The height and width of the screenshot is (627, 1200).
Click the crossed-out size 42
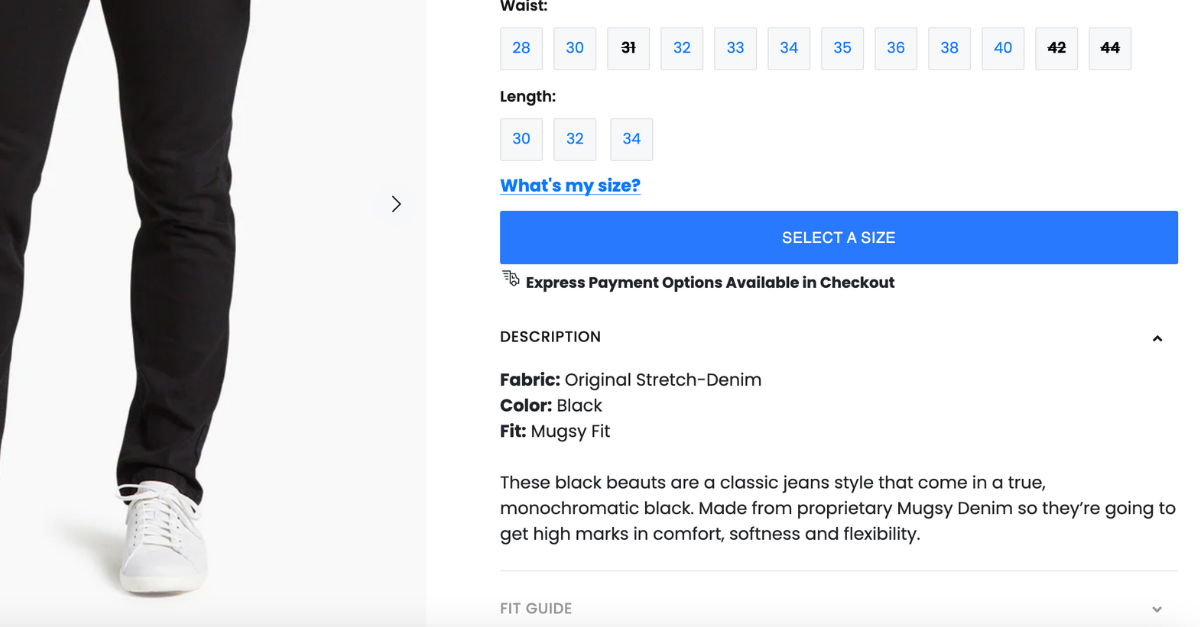click(1056, 47)
